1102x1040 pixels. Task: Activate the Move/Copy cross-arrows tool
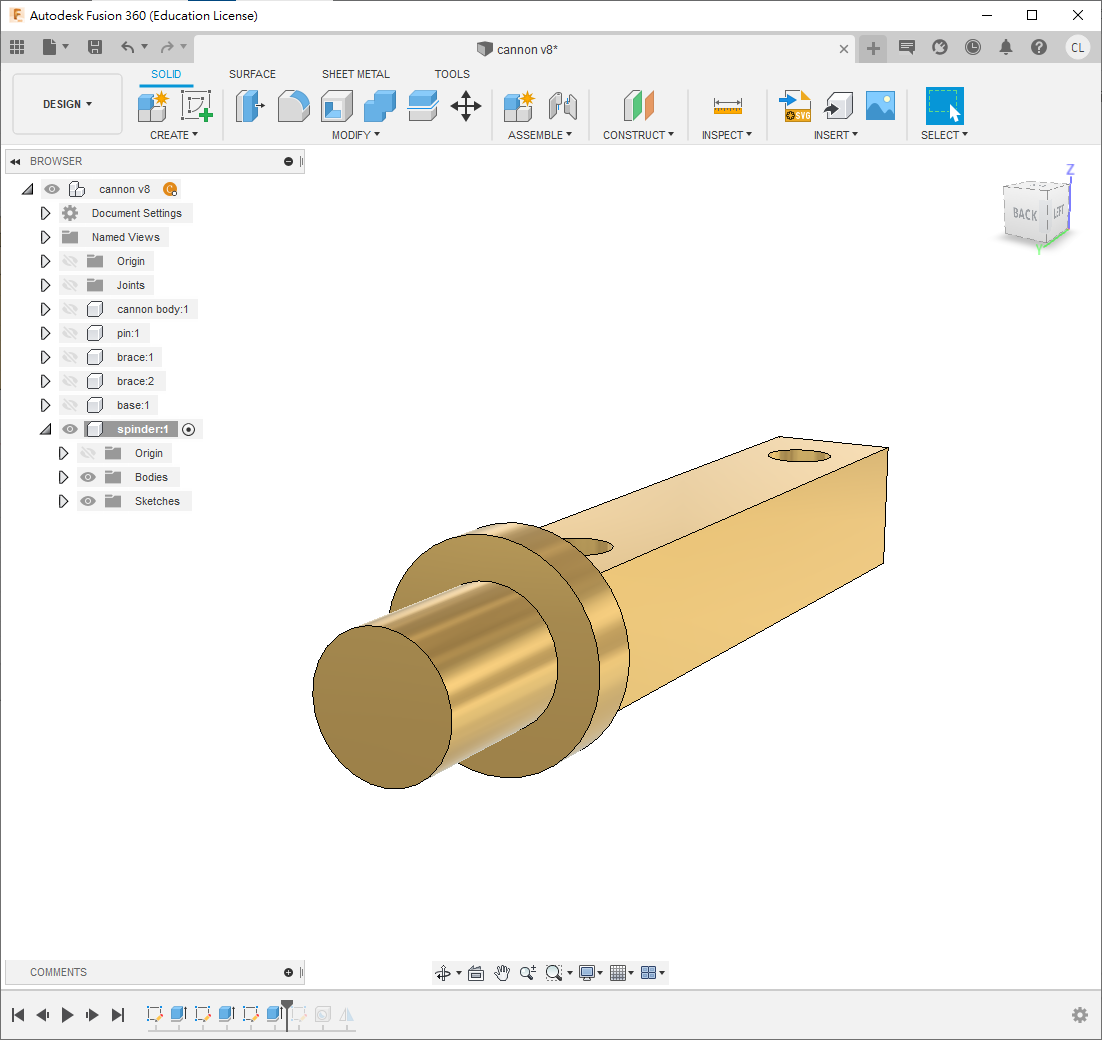pyautogui.click(x=466, y=105)
